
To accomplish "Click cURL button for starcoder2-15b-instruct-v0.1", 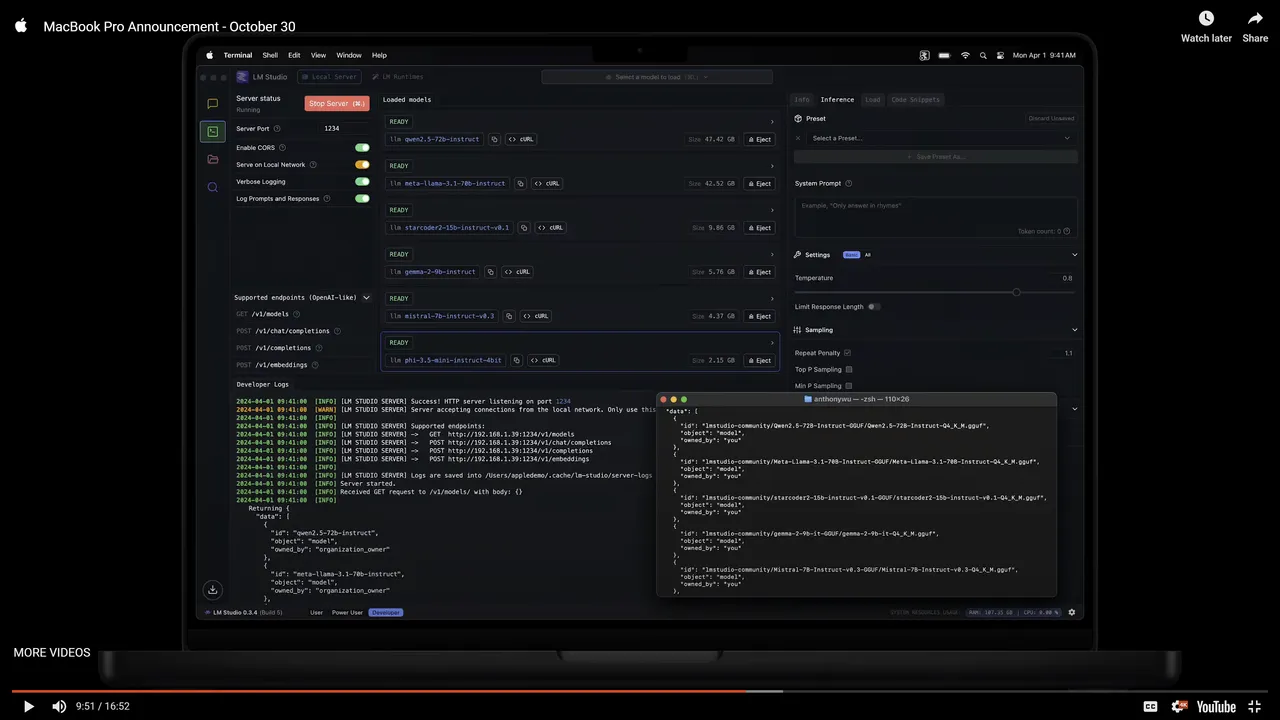I will (x=550, y=227).
